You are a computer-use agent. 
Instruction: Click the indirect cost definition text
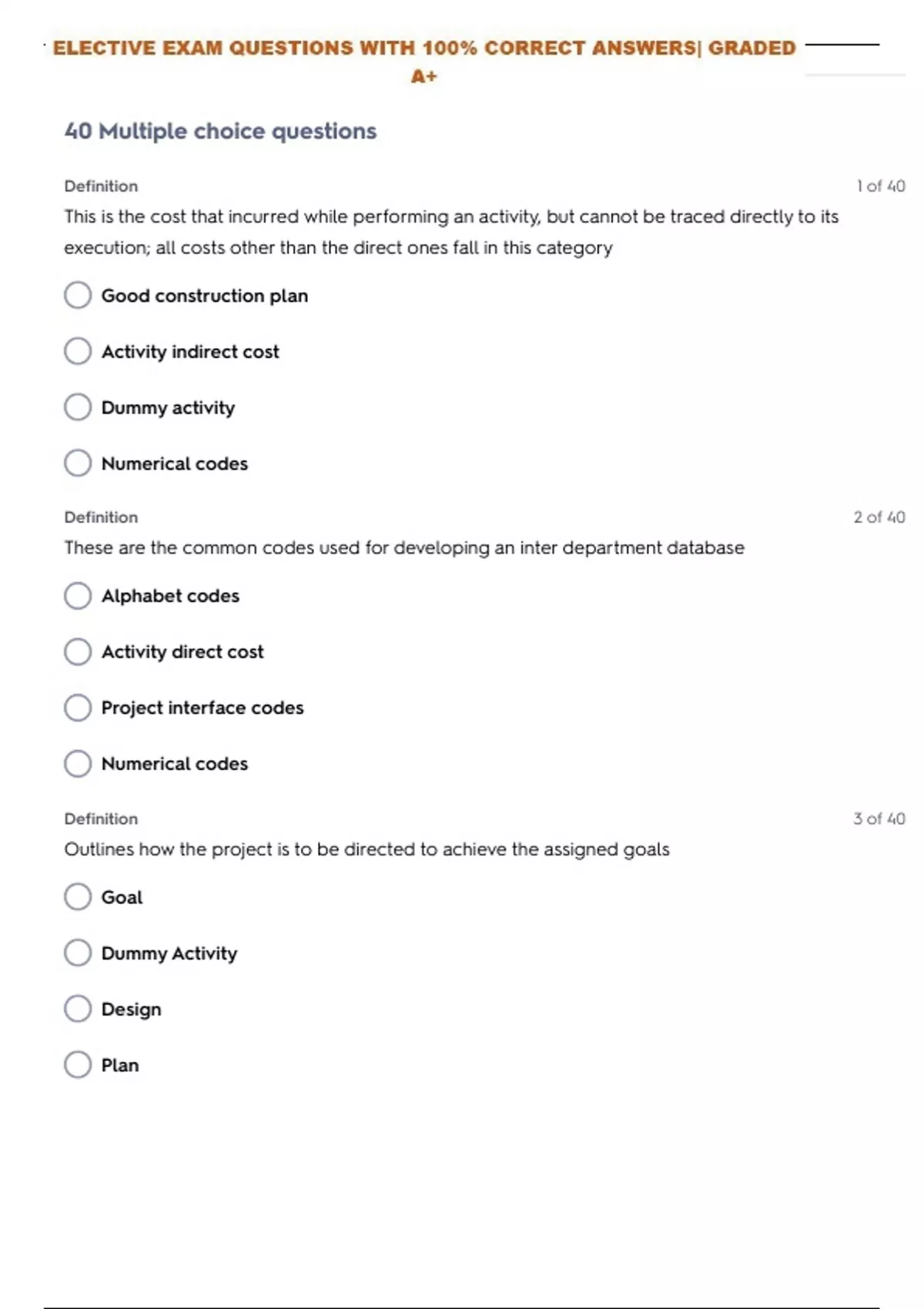click(x=450, y=232)
